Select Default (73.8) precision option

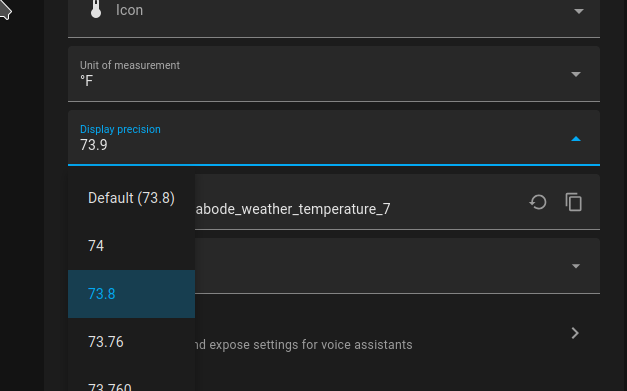pos(132,198)
